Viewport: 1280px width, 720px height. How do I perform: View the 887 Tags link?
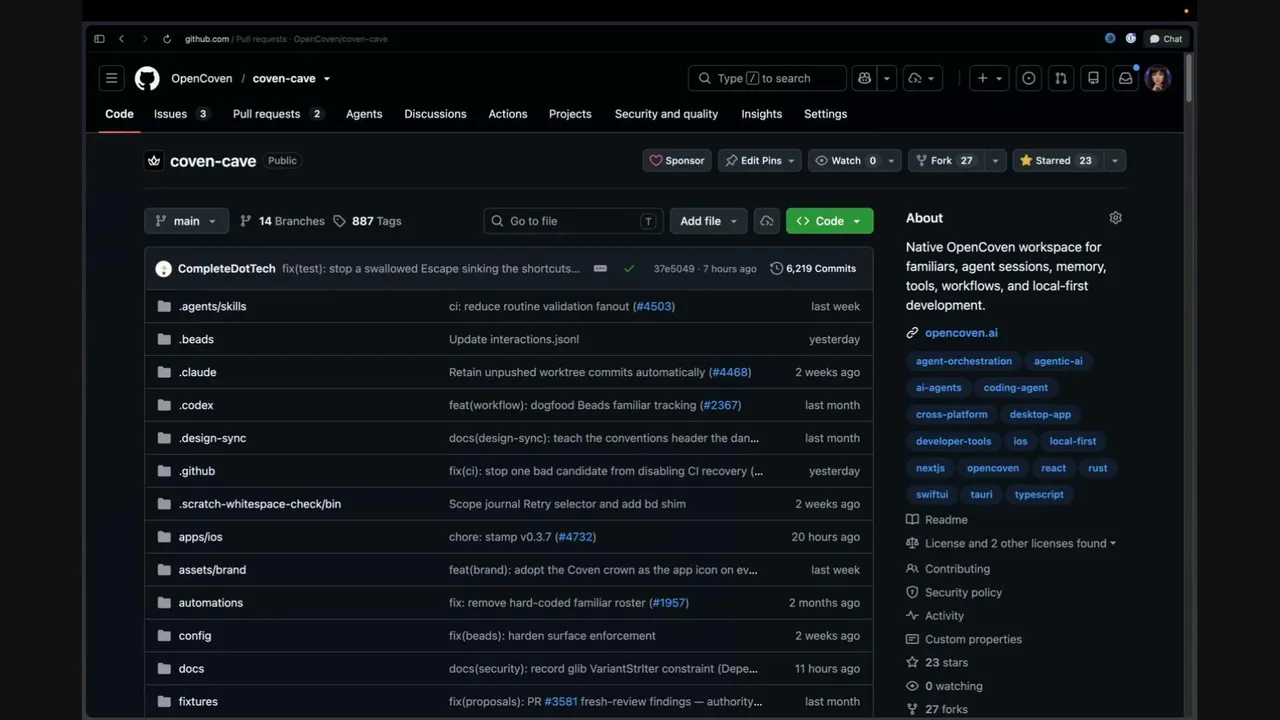pyautogui.click(x=367, y=221)
